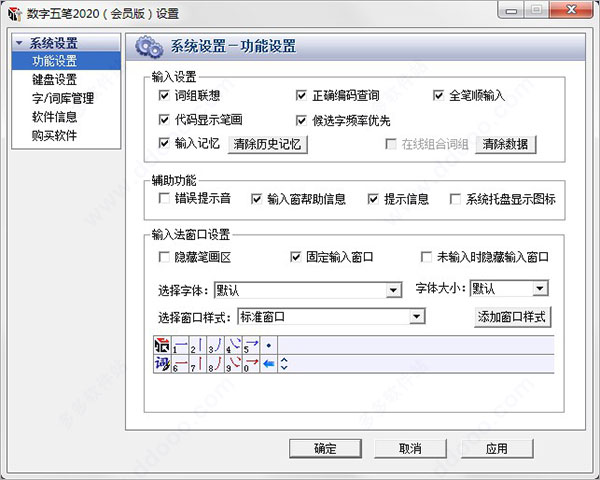Click stroke key 2 vertical stroke
This screenshot has width=600, height=480.
coord(198,345)
